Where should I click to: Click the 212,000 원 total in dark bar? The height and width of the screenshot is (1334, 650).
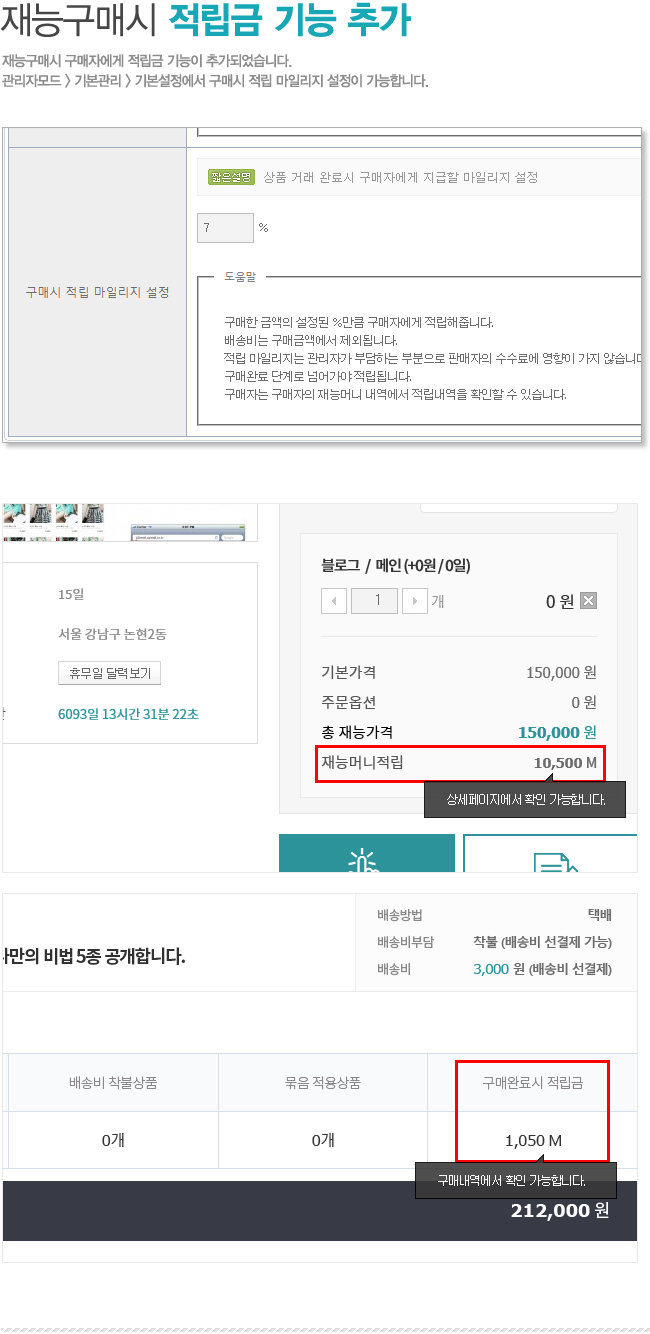559,1210
